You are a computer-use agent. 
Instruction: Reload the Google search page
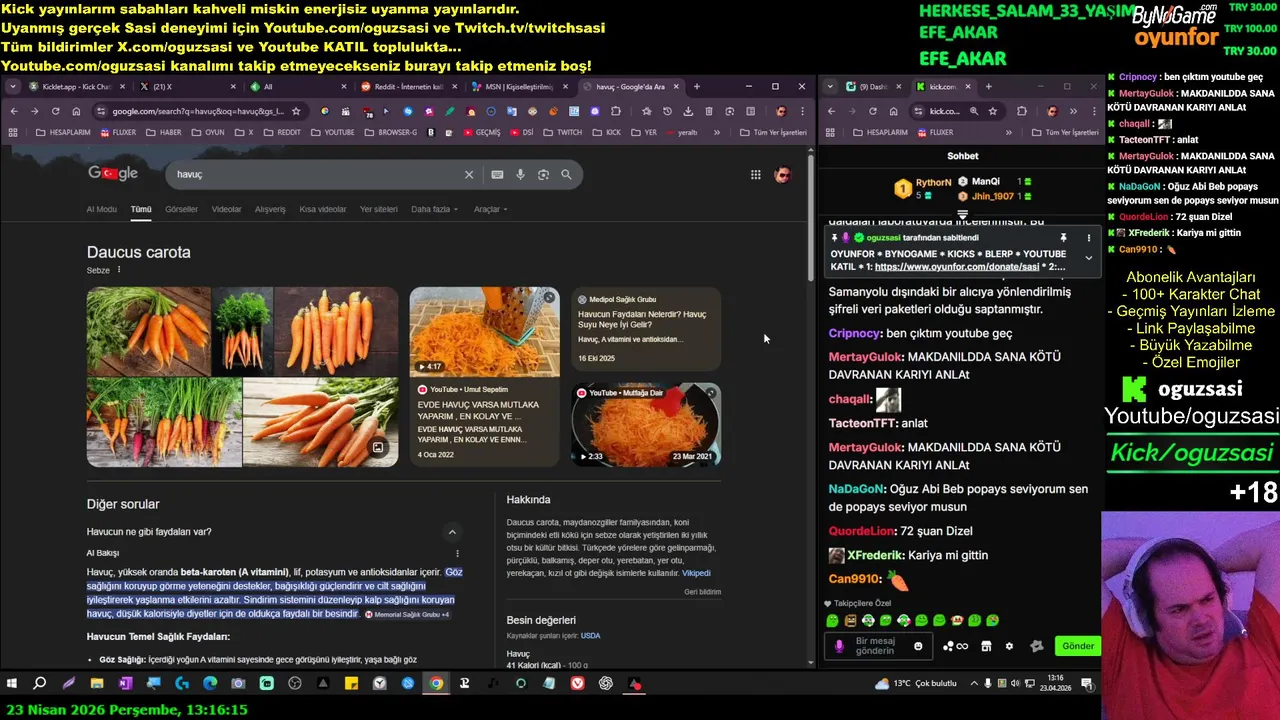point(55,111)
